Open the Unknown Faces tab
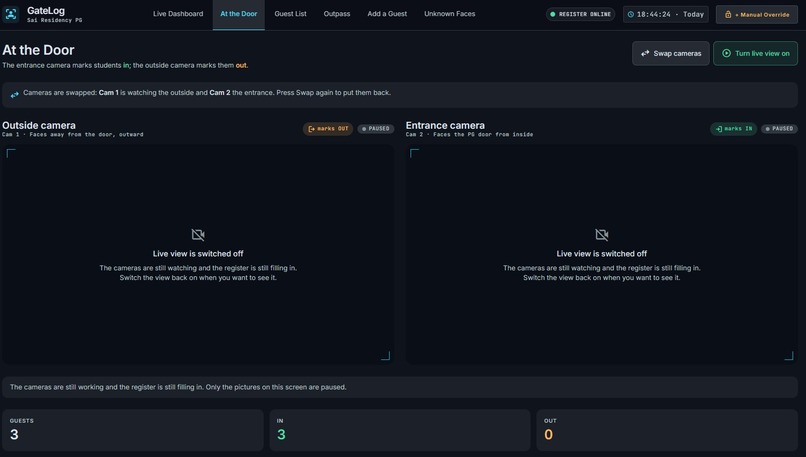Screen dimensions: 806x457 pos(449,14)
